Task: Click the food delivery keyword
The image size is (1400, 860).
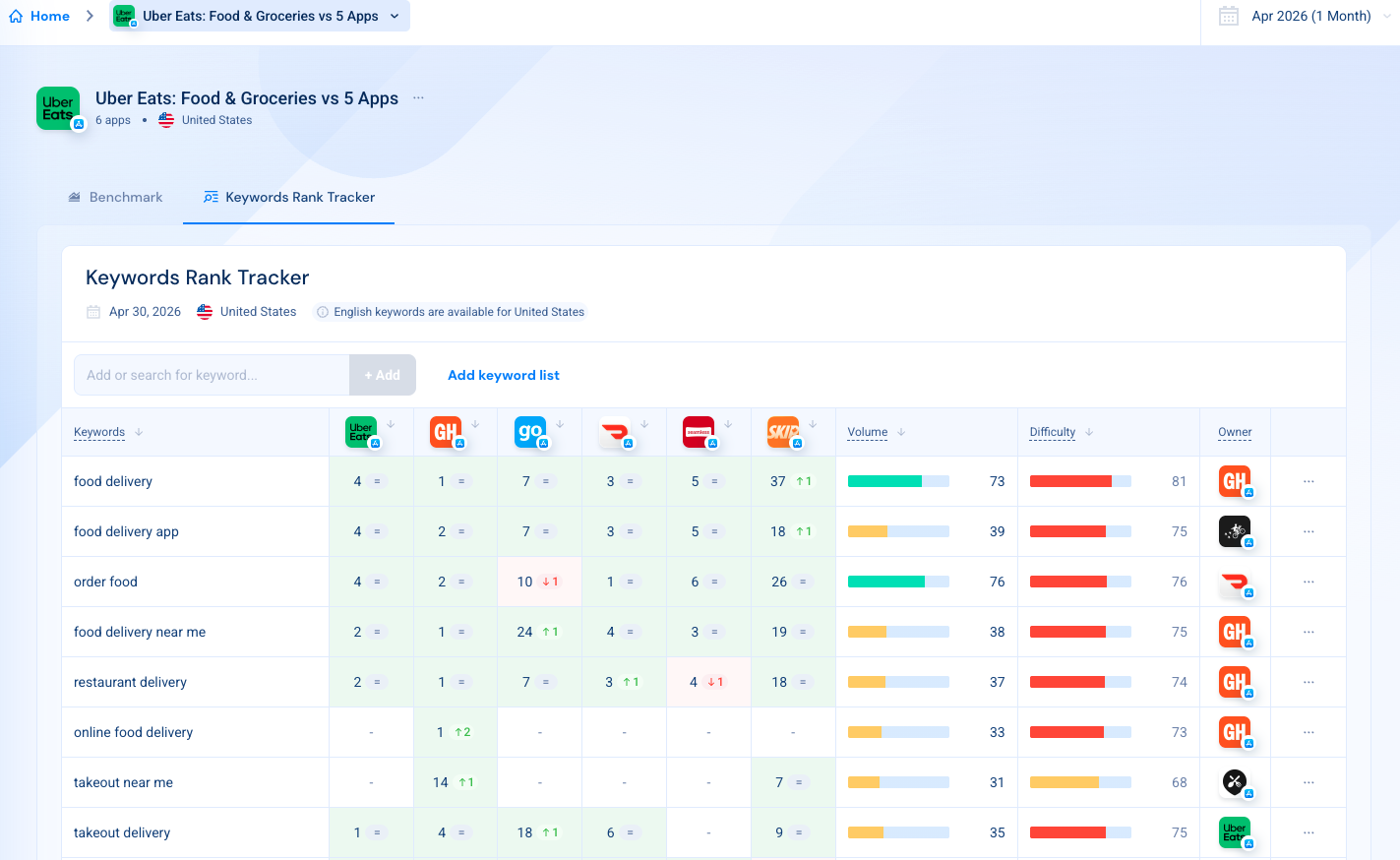Action: (113, 481)
